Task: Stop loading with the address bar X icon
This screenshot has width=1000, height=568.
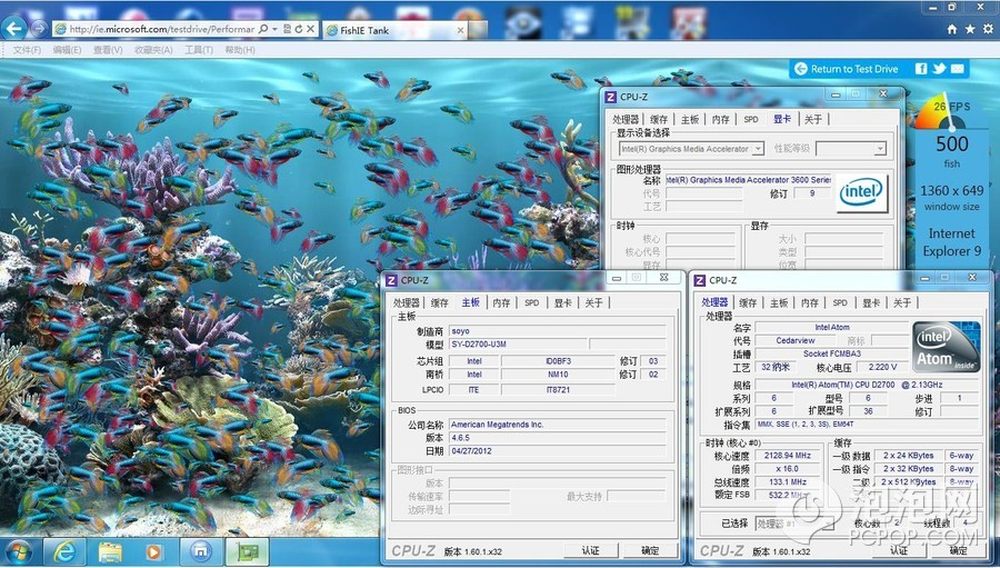Action: [310, 29]
